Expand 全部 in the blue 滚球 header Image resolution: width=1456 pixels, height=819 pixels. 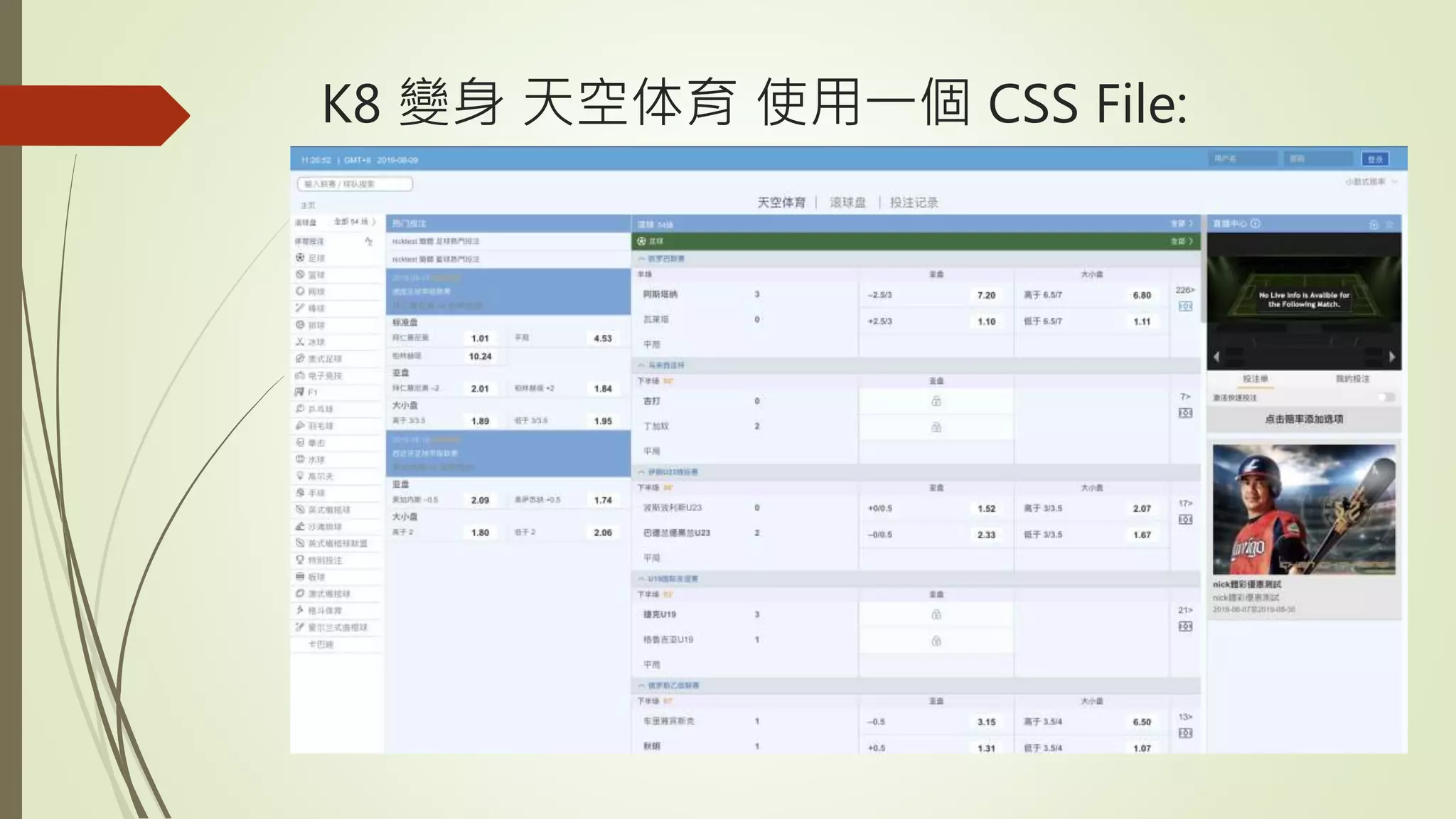(x=1182, y=224)
